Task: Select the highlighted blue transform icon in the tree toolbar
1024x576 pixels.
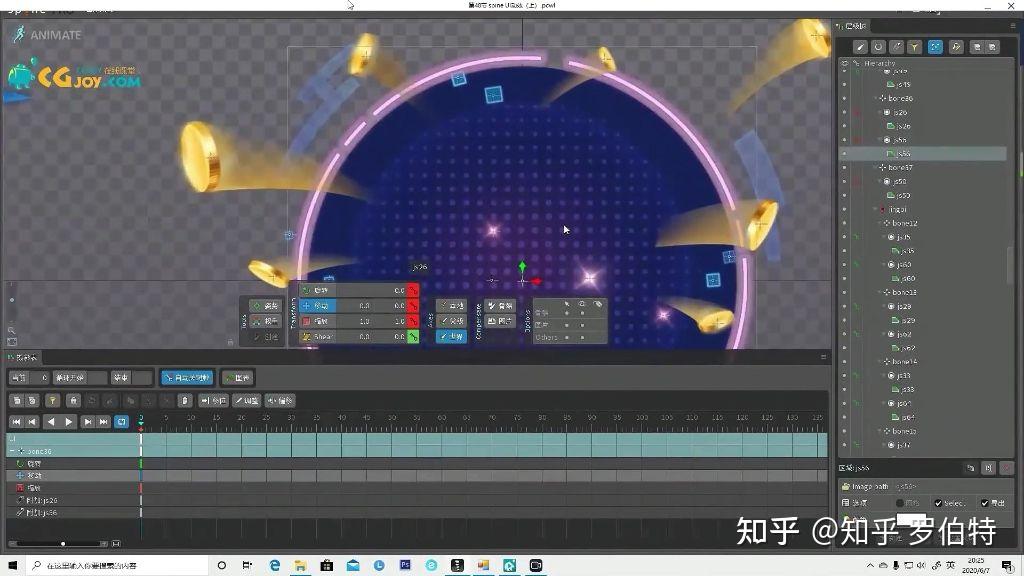Action: (935, 46)
